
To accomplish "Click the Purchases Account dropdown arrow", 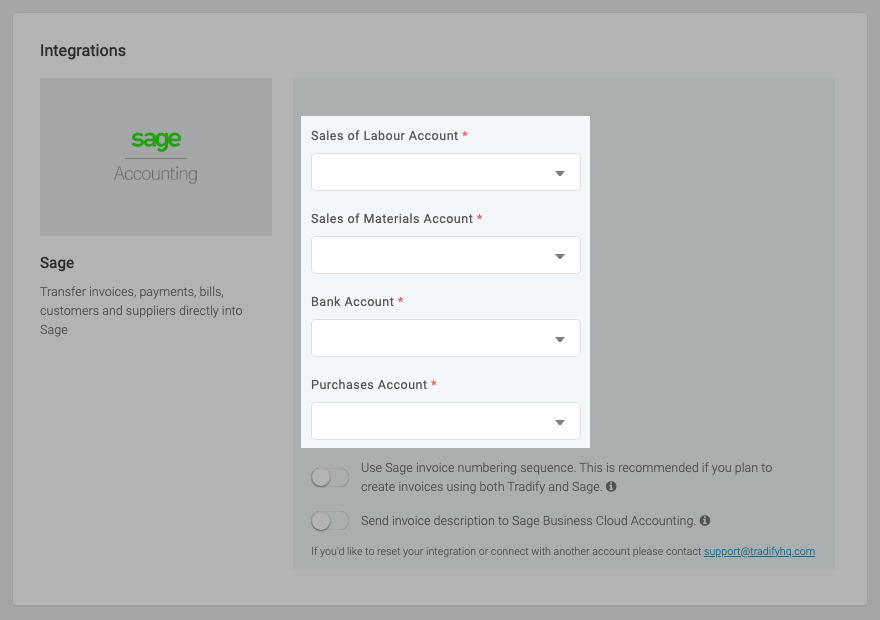I will pyautogui.click(x=561, y=421).
